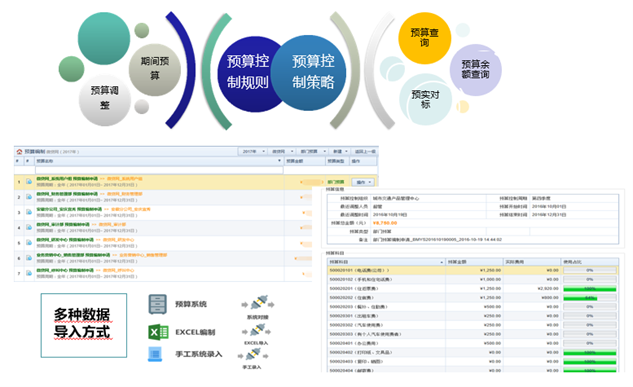
Task: Click the full green bar in row 500020201
Action: point(589,289)
